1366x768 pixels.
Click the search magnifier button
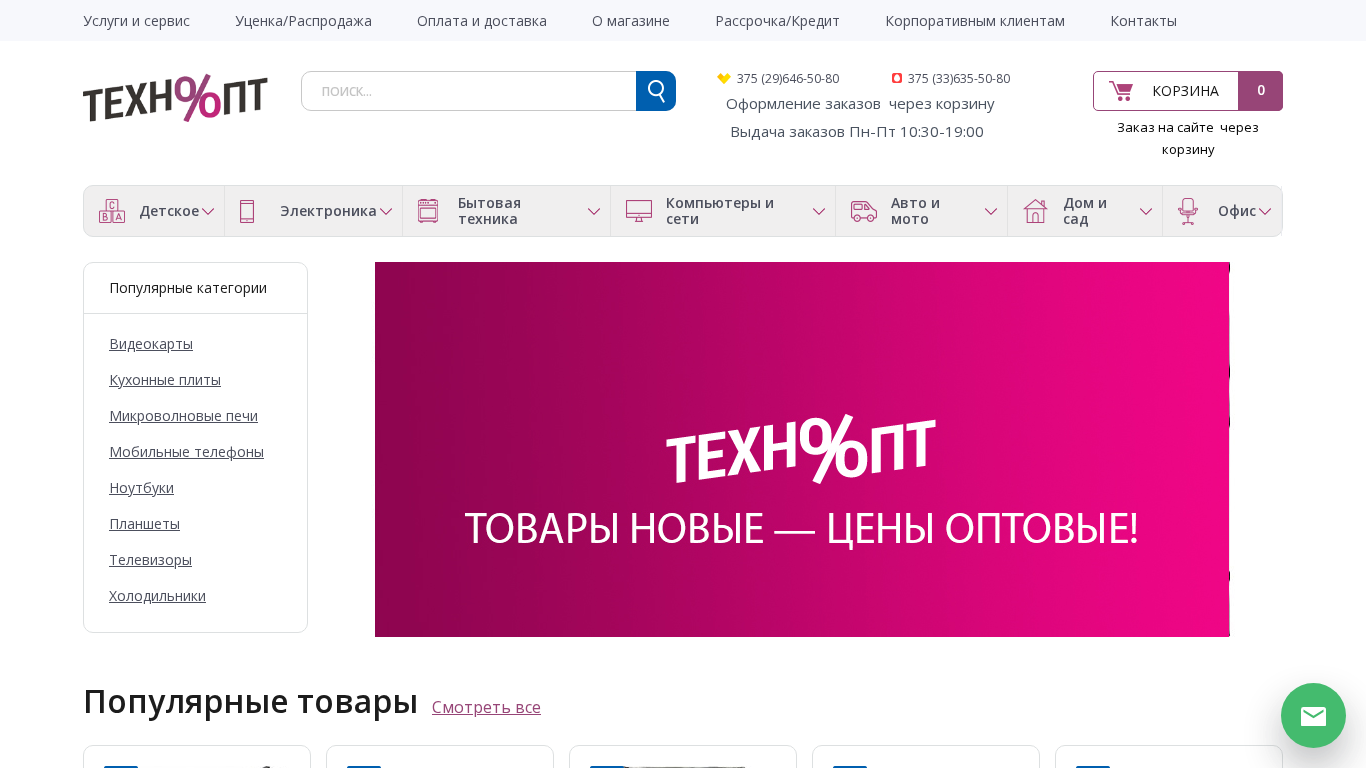(656, 91)
